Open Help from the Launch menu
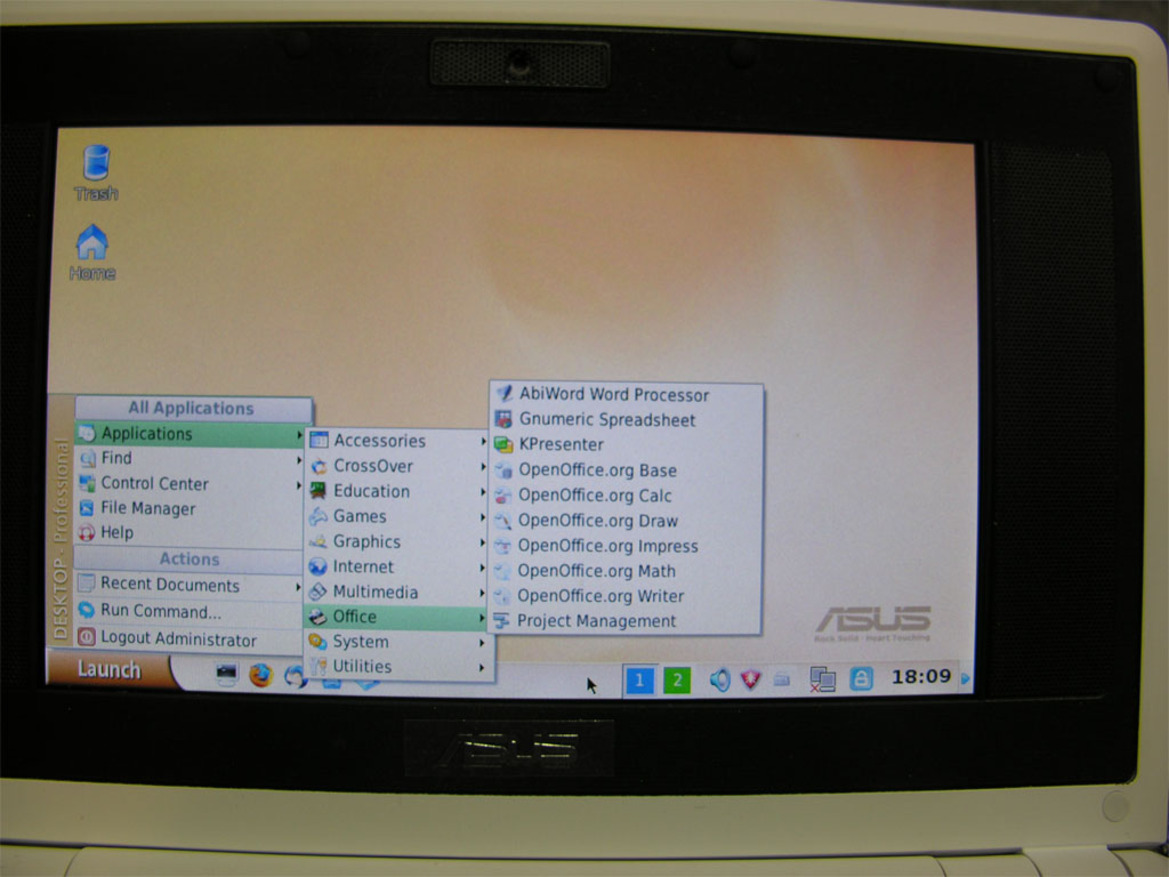This screenshot has height=877, width=1169. (x=189, y=532)
